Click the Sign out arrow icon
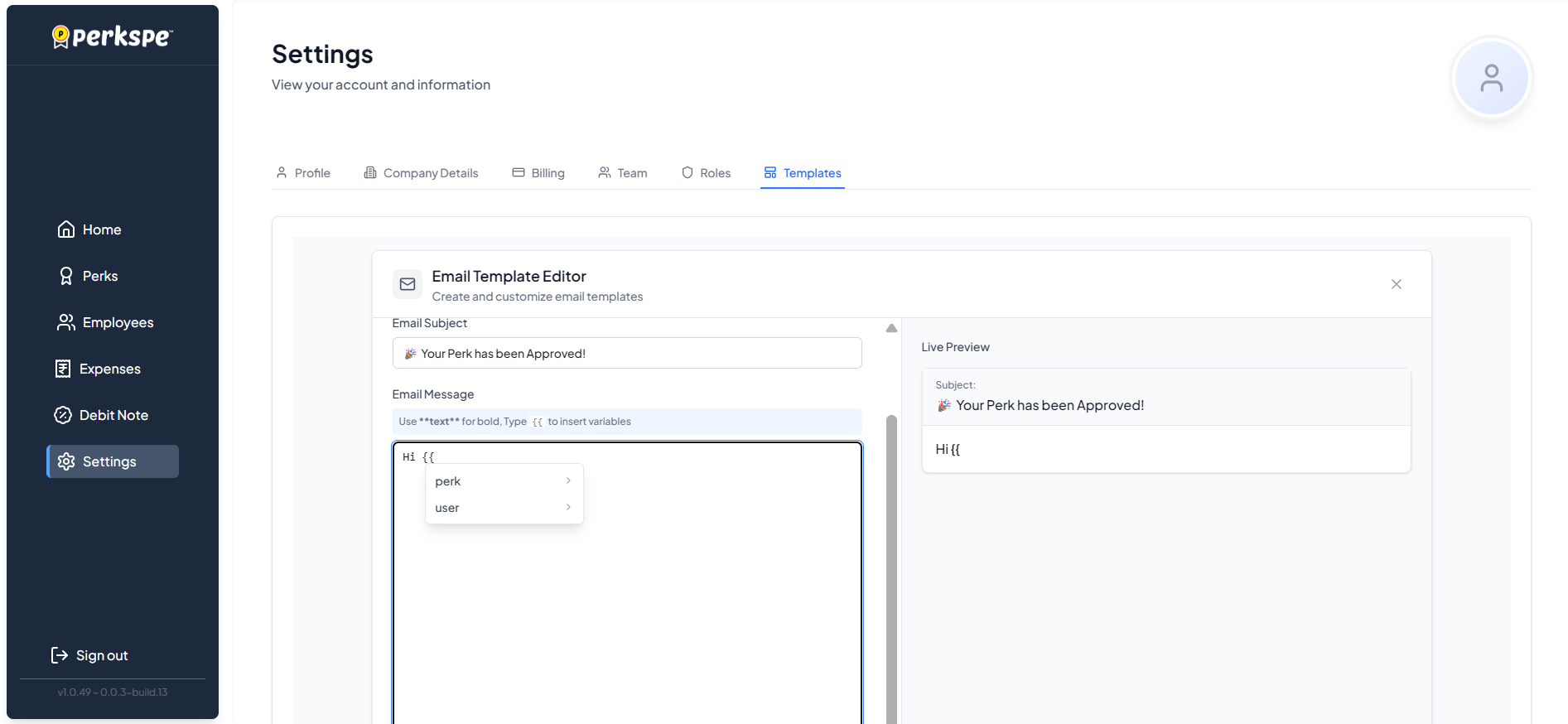 60,655
